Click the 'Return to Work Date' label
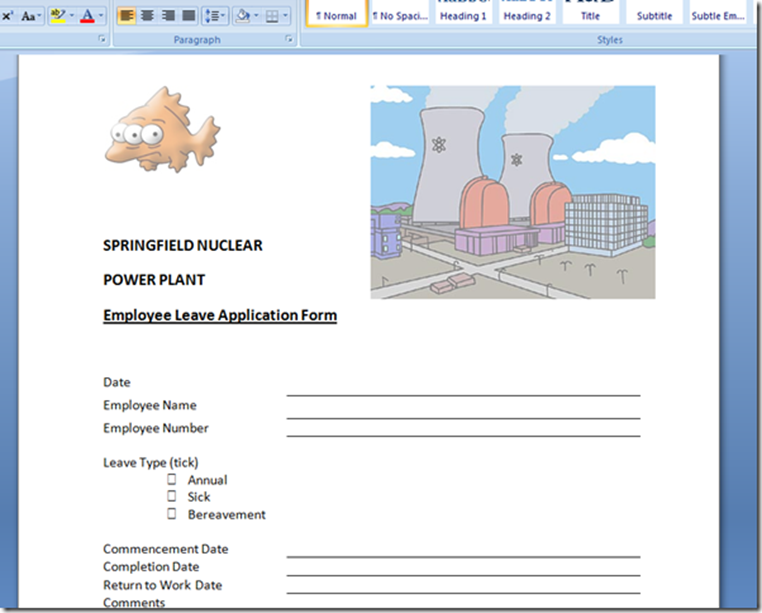 pyautogui.click(x=162, y=585)
